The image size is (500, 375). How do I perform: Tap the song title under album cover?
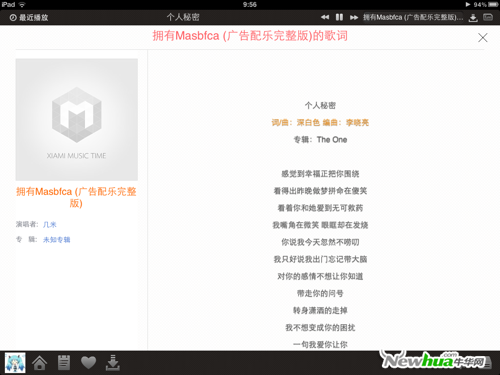click(x=76, y=197)
